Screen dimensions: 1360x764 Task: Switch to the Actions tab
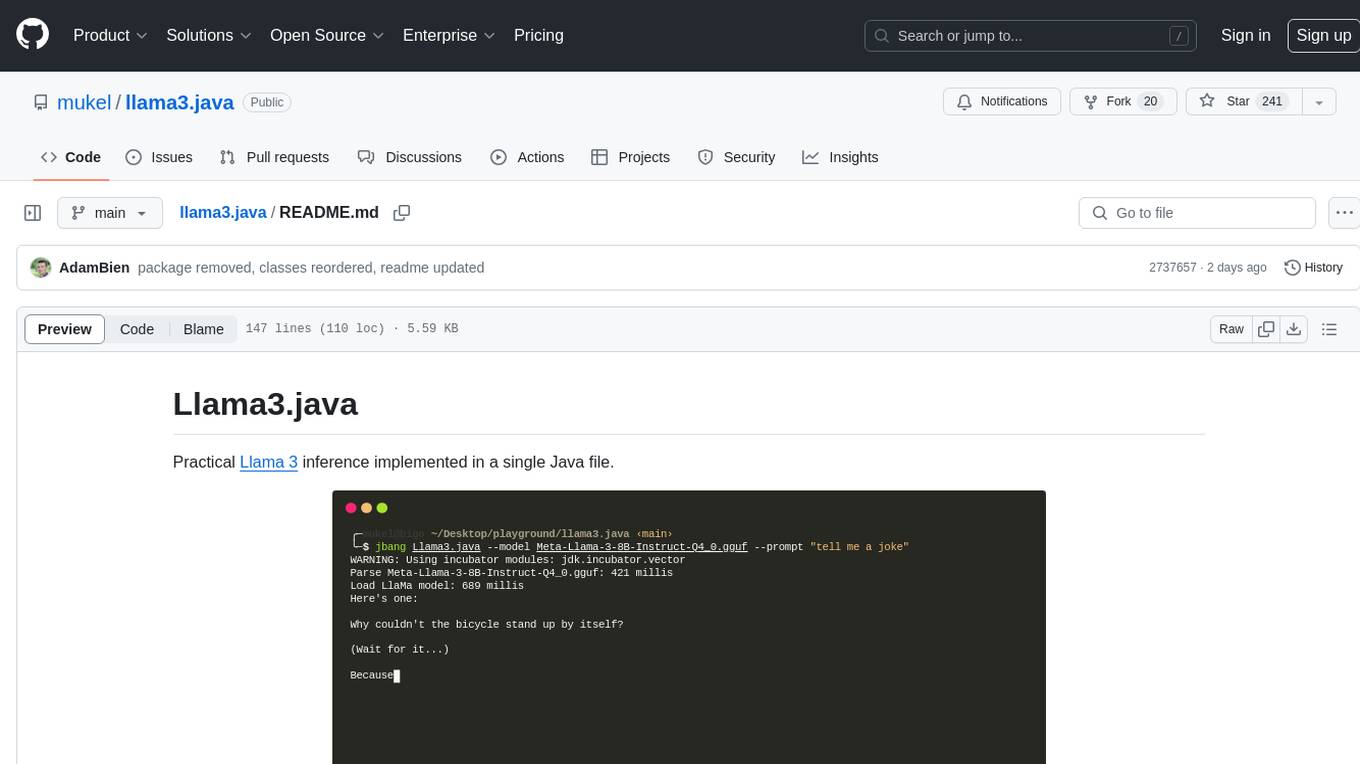point(527,157)
